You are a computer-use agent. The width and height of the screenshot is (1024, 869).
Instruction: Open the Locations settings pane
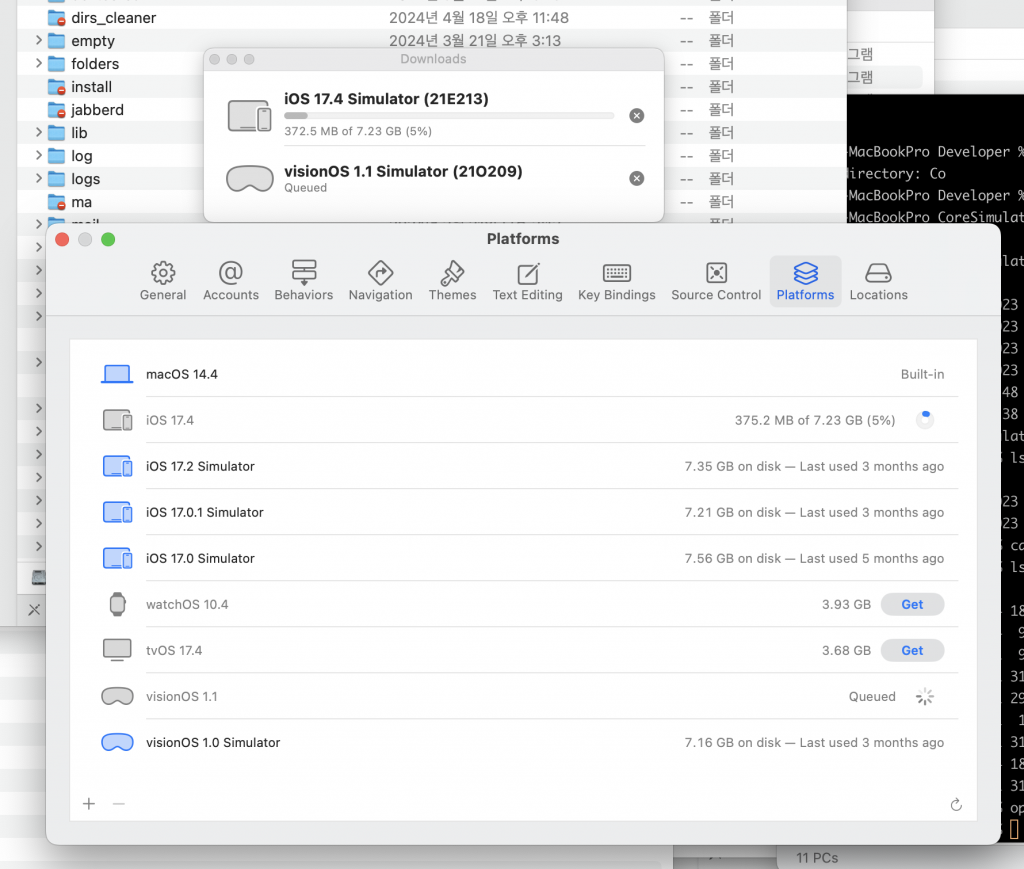(878, 281)
